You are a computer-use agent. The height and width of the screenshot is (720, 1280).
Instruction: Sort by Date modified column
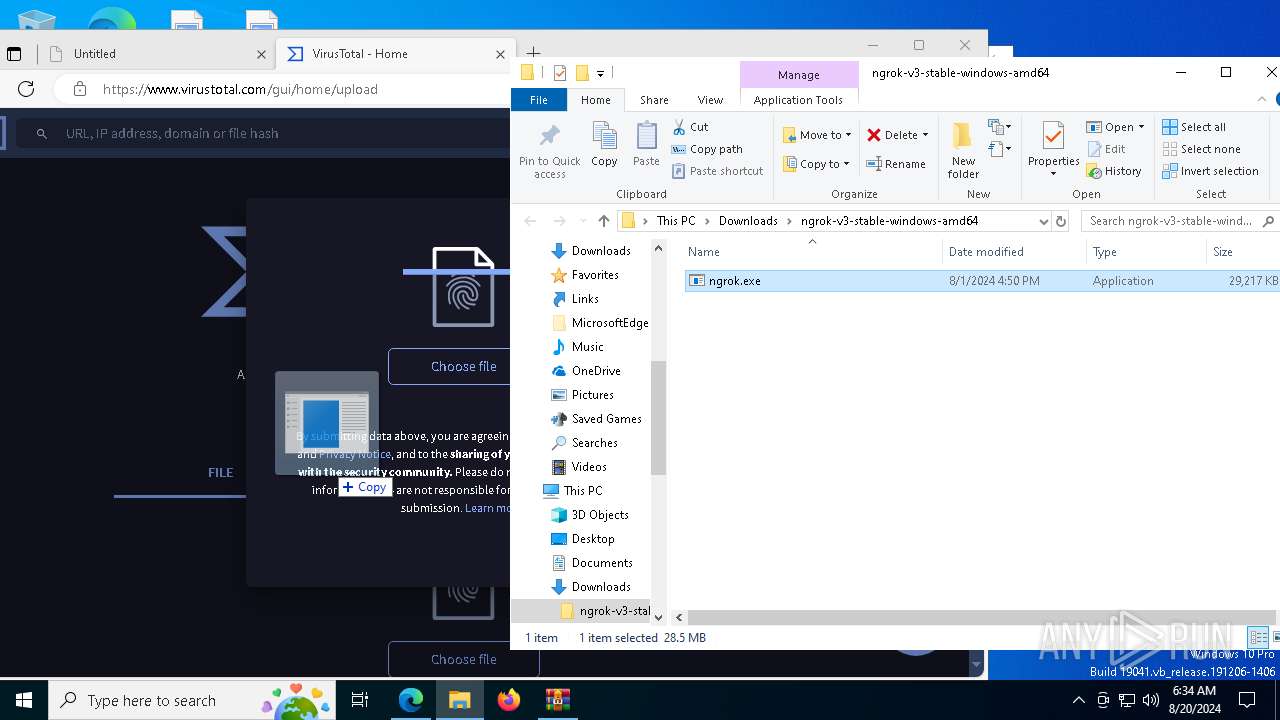click(x=1014, y=252)
